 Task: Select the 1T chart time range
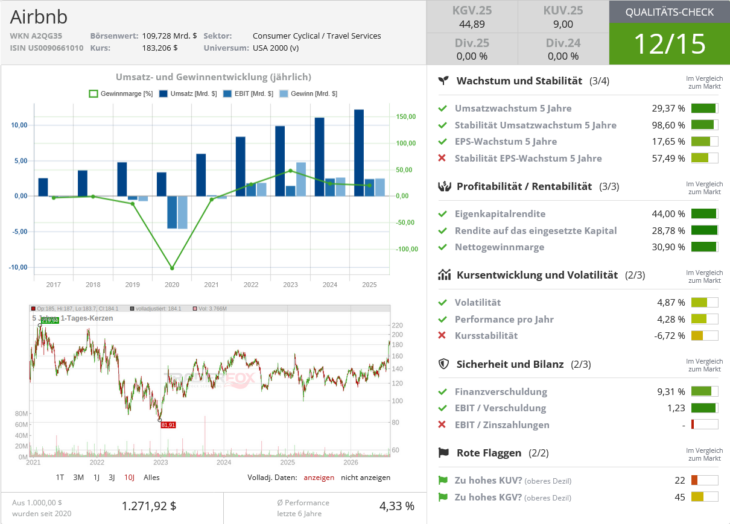60,477
